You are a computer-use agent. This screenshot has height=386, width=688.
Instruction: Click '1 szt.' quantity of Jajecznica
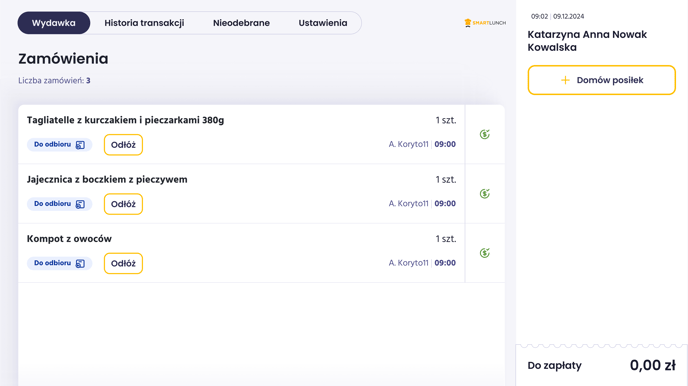click(x=446, y=179)
